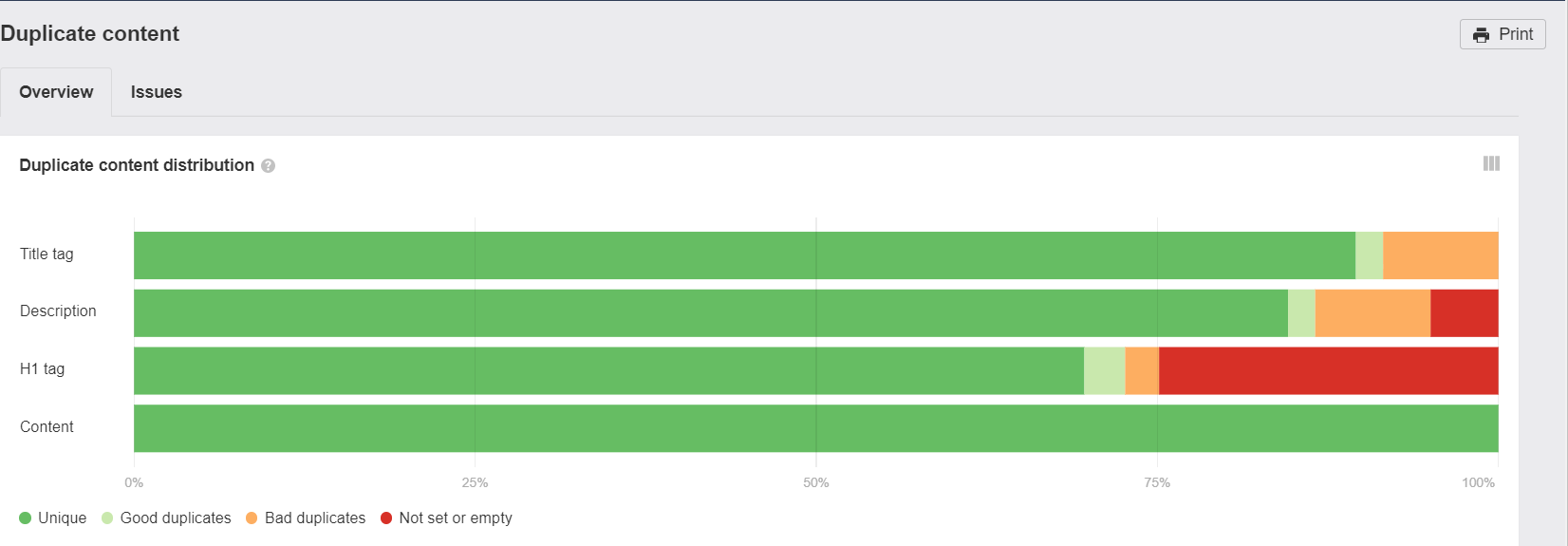Click the H1 tag light green segment

[x=1104, y=371]
